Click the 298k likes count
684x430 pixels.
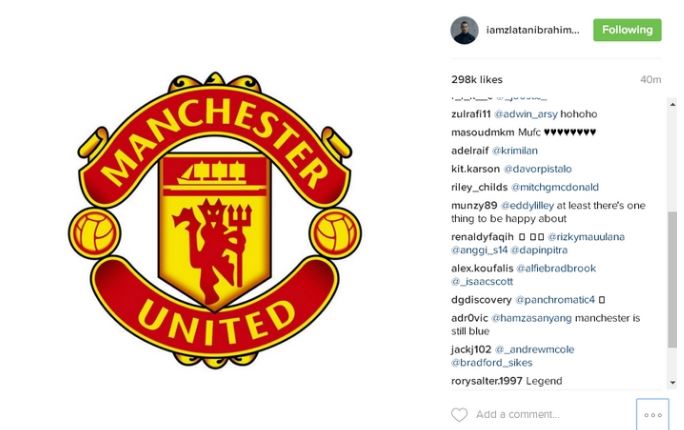tap(477, 80)
